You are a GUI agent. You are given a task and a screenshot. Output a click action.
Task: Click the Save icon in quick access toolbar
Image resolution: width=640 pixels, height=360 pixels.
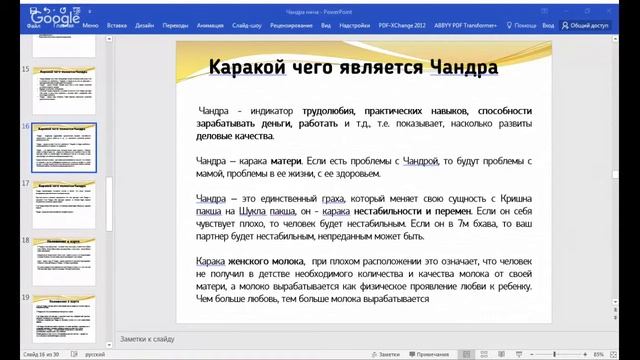point(34,11)
